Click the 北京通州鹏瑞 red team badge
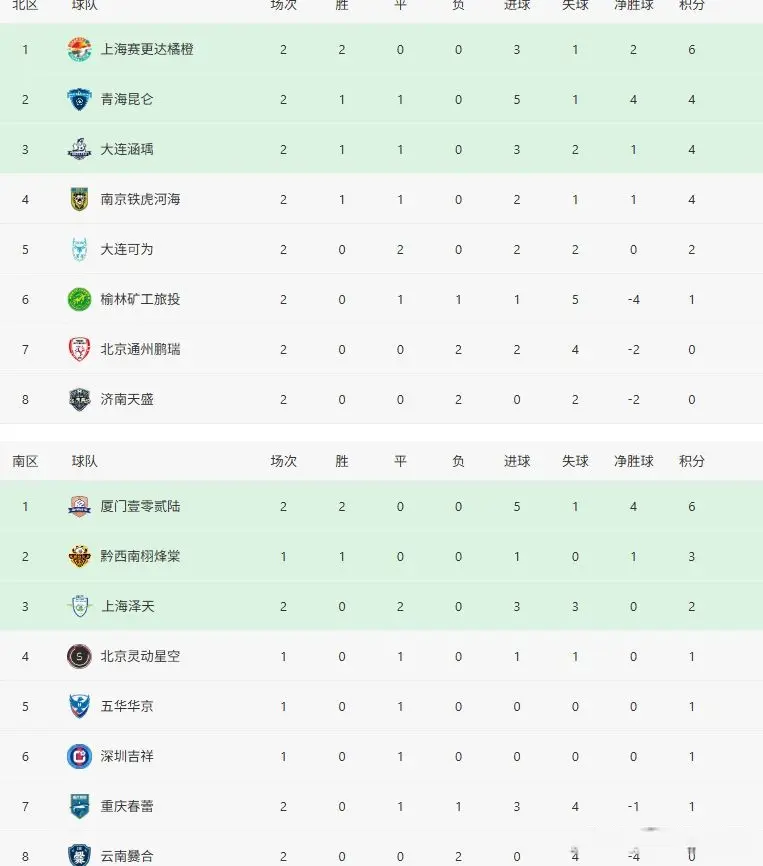 tap(79, 349)
